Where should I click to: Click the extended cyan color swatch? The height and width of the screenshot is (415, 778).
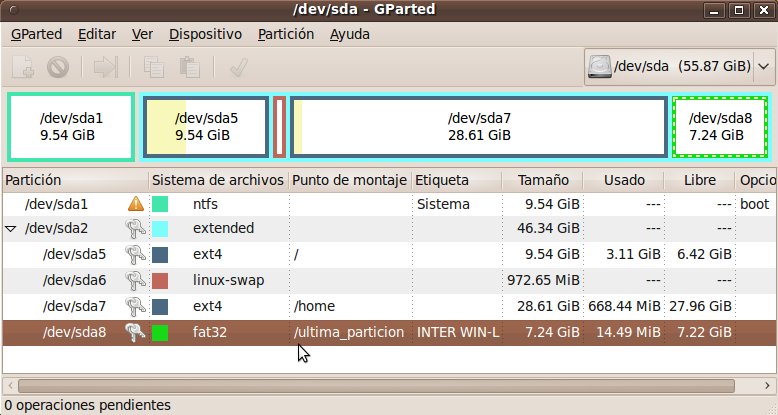pos(160,228)
